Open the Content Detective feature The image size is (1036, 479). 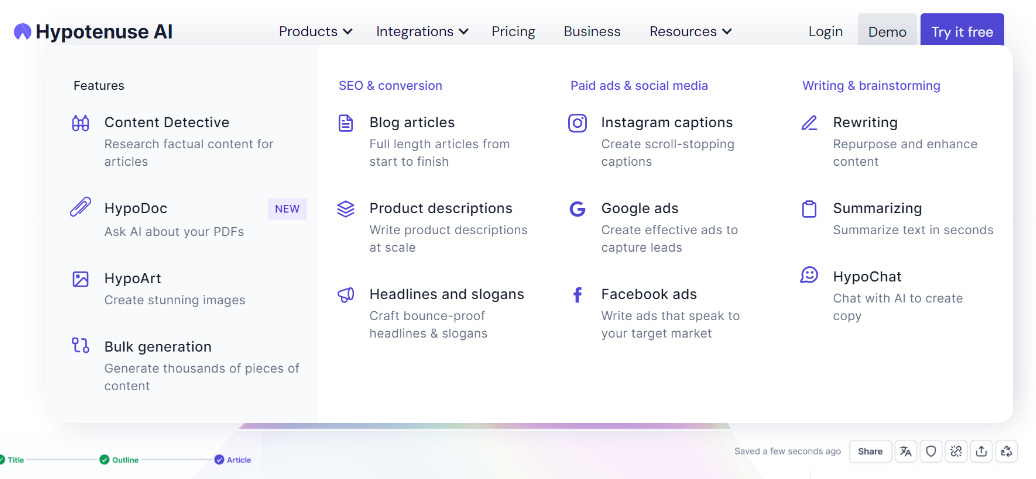[x=166, y=122]
